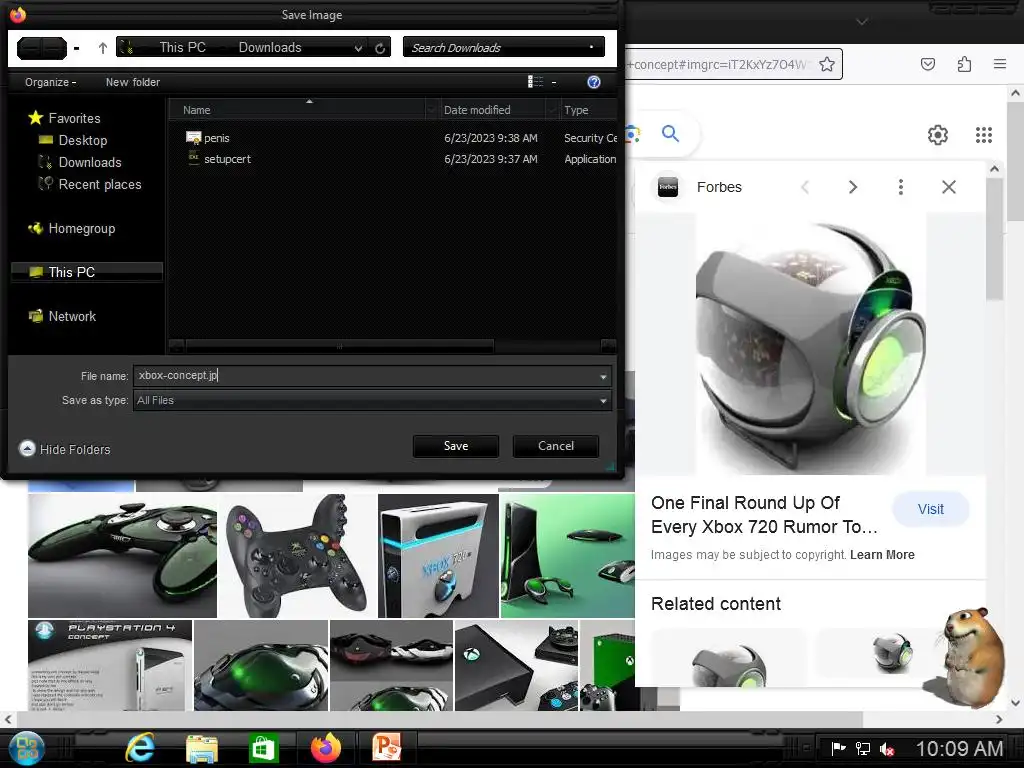Click muted volume tray icon
1024x768 pixels.
pos(886,749)
